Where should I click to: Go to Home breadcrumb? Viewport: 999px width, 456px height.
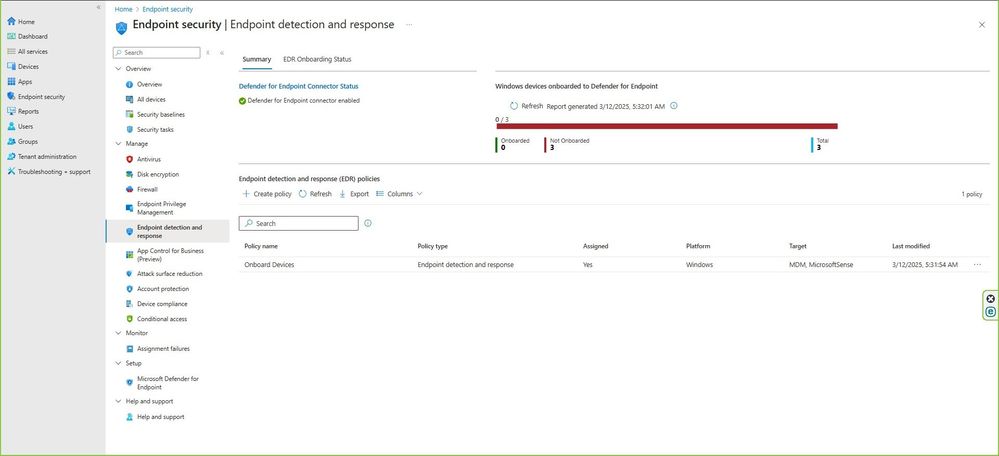(124, 10)
